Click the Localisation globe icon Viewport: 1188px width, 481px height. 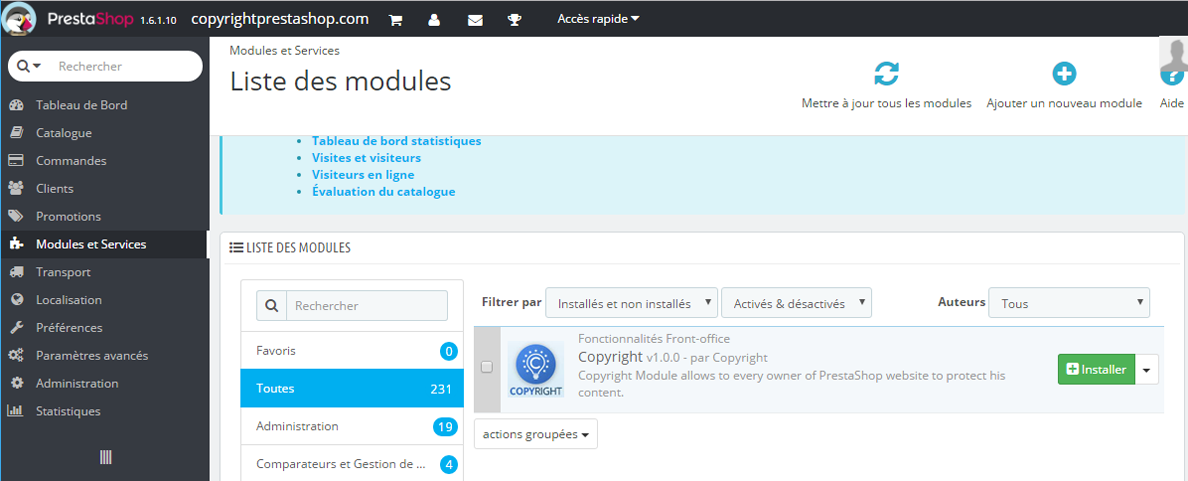pyautogui.click(x=16, y=300)
